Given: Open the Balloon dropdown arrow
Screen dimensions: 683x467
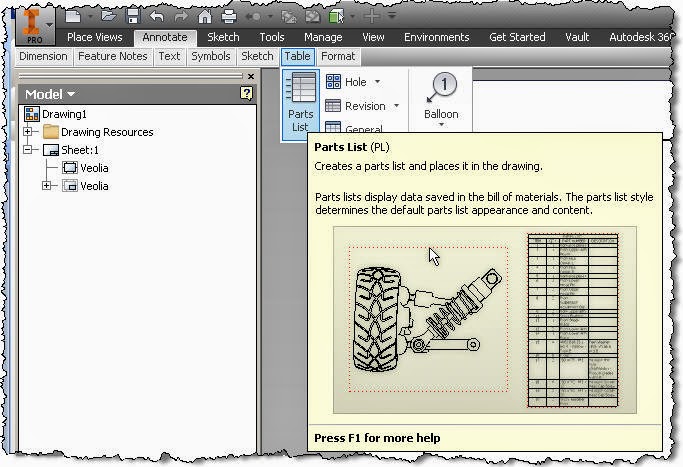Looking at the screenshot, I should 441,125.
